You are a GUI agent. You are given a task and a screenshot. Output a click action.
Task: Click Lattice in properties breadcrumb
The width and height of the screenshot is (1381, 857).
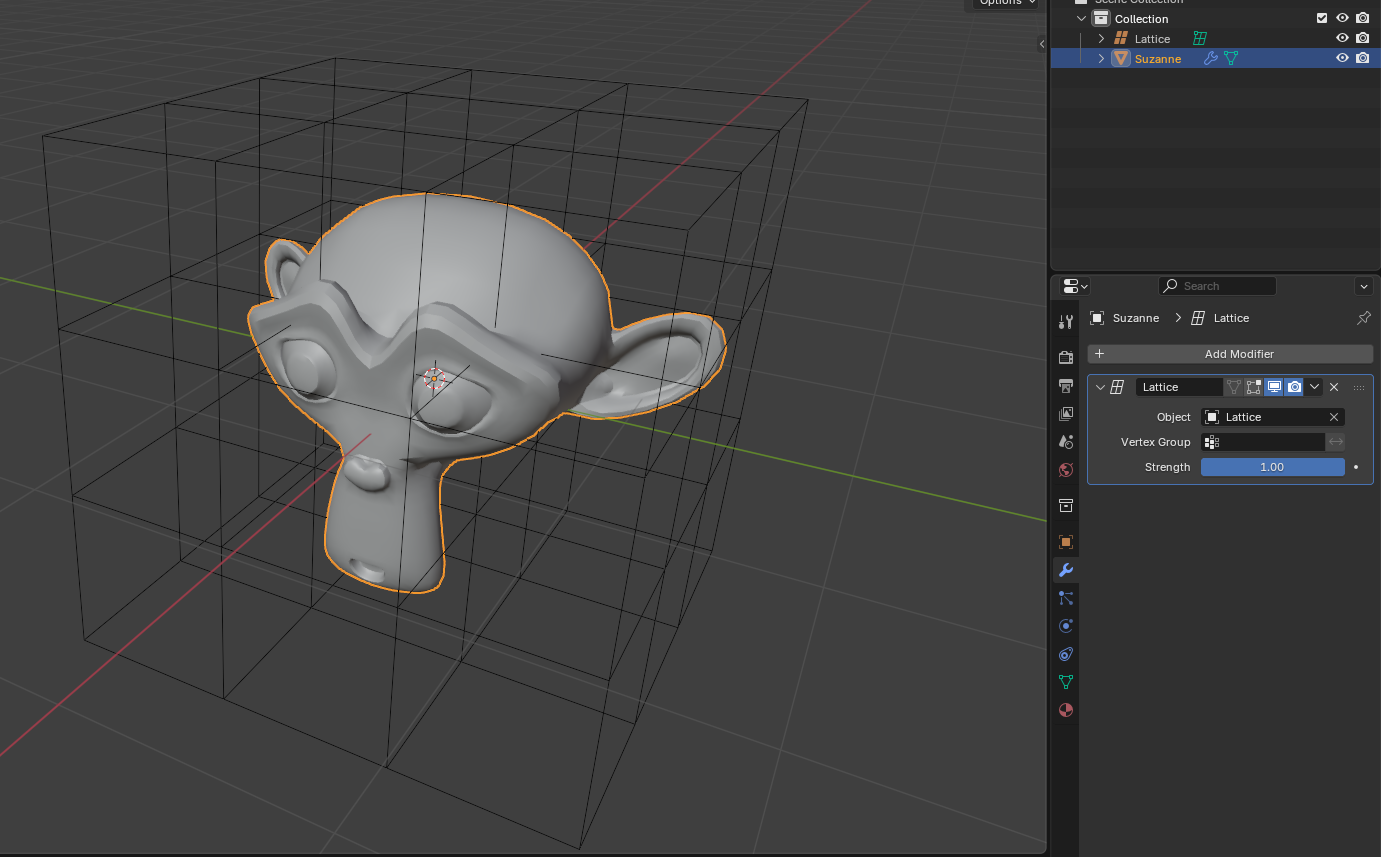[x=1231, y=318]
